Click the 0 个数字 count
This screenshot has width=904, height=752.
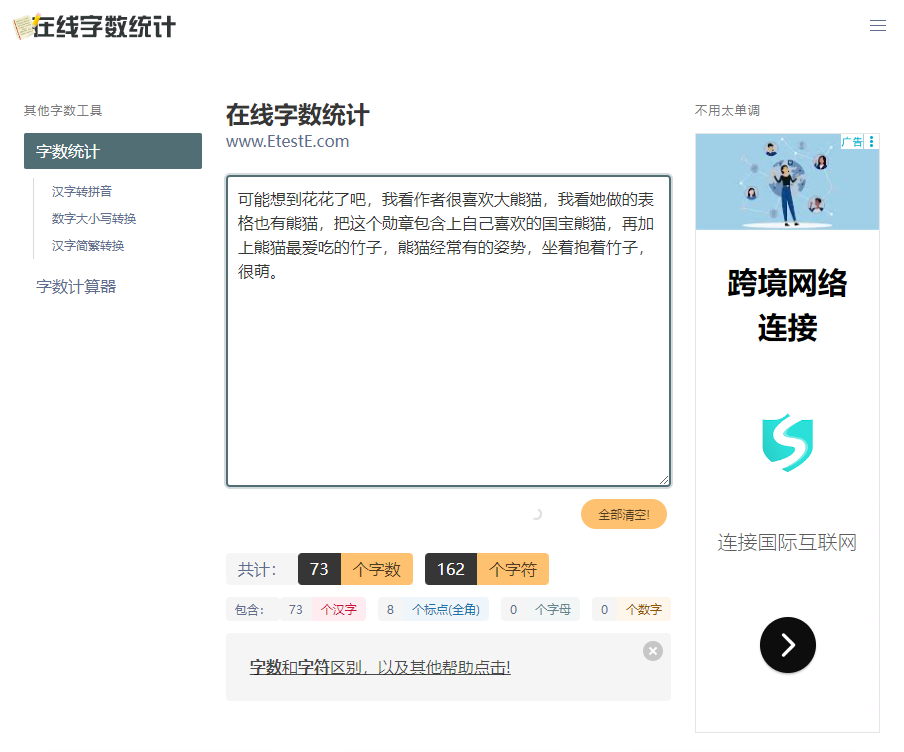[x=631, y=610]
